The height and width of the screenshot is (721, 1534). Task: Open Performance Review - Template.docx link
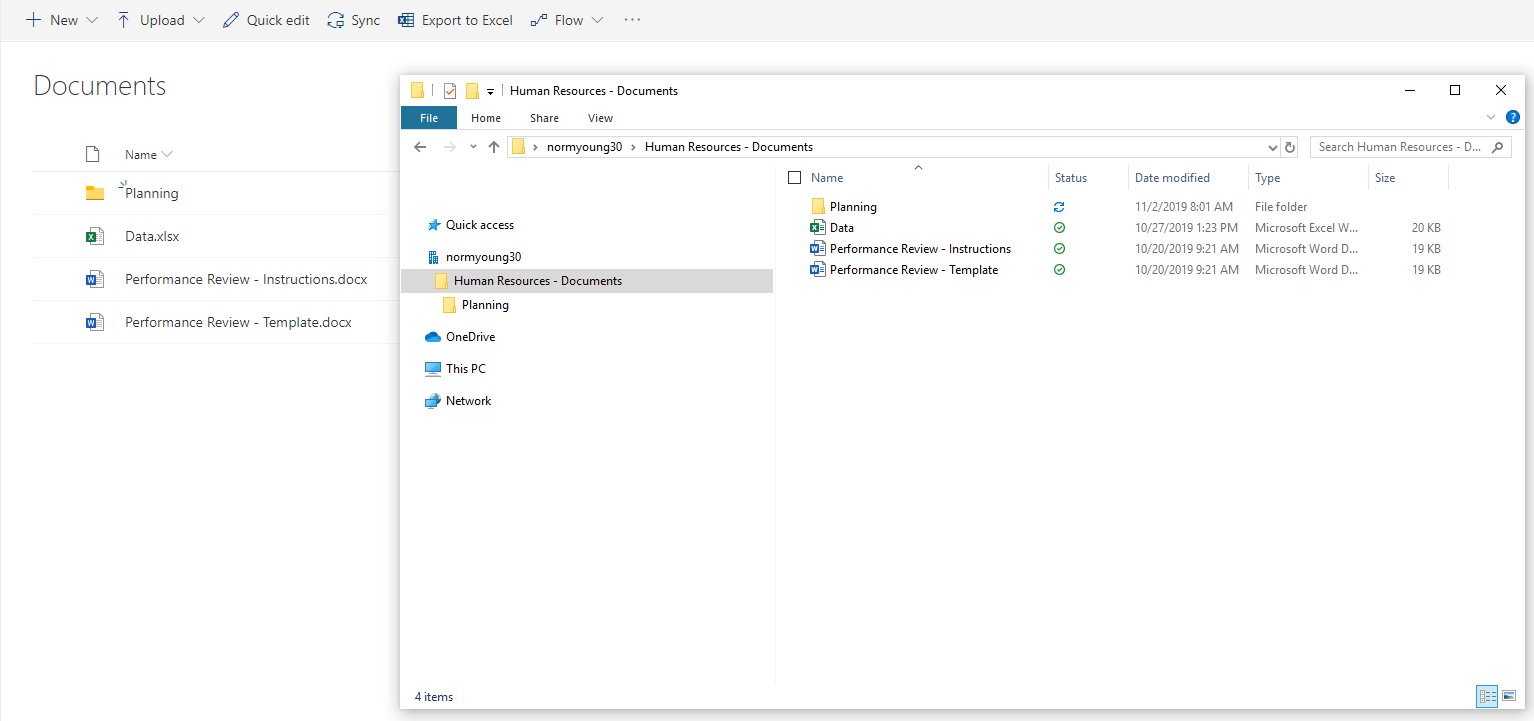point(238,323)
